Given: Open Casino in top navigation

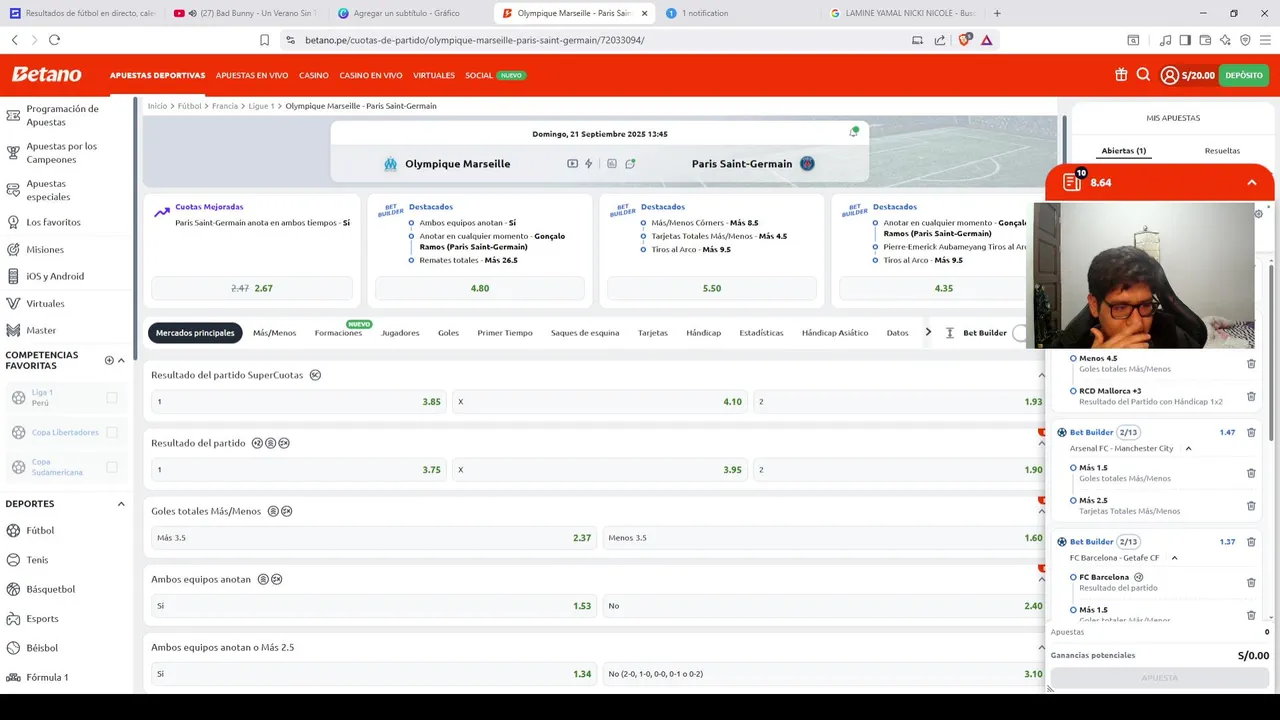Looking at the screenshot, I should (x=314, y=75).
